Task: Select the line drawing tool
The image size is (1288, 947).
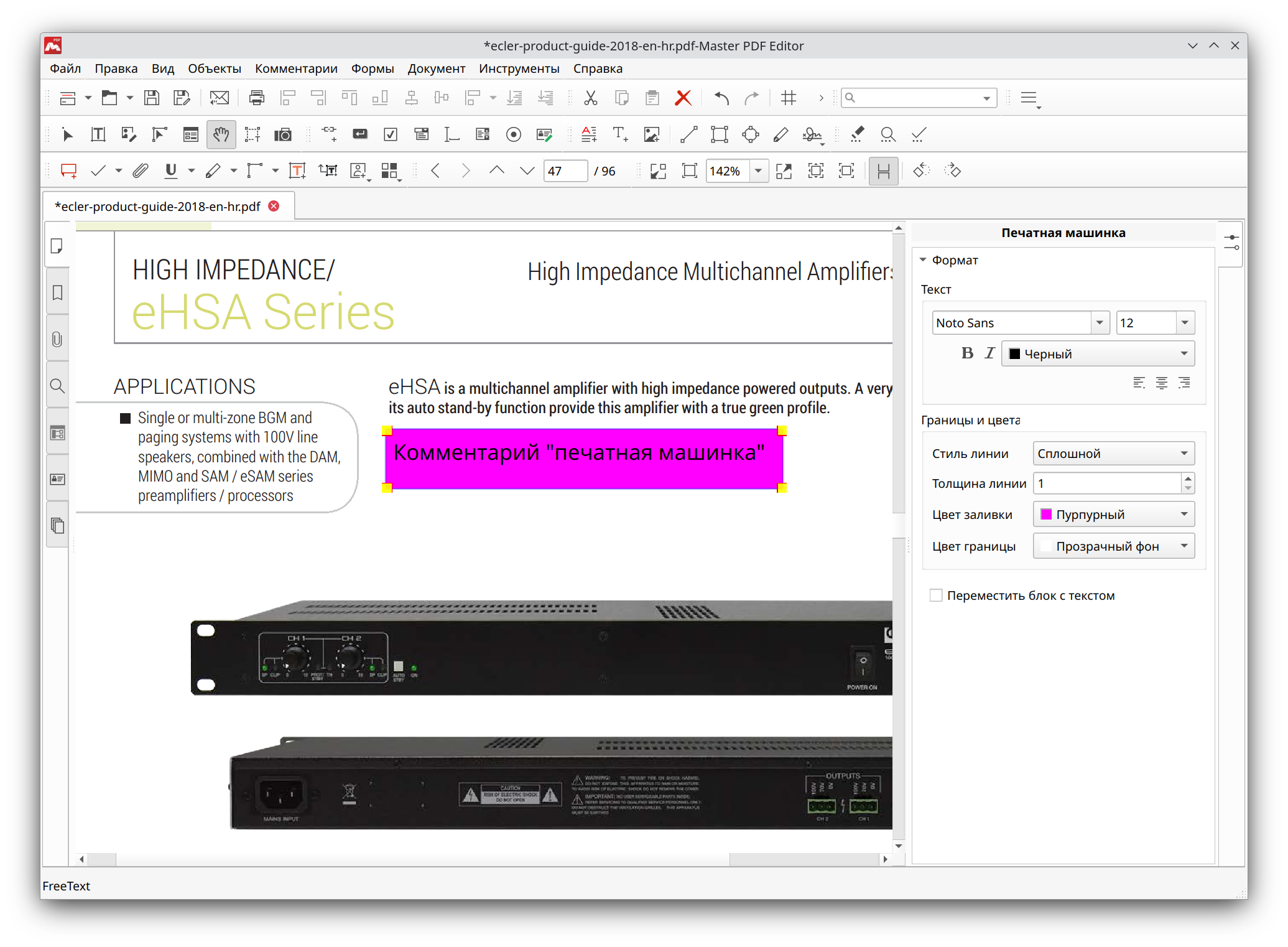Action: pos(688,134)
